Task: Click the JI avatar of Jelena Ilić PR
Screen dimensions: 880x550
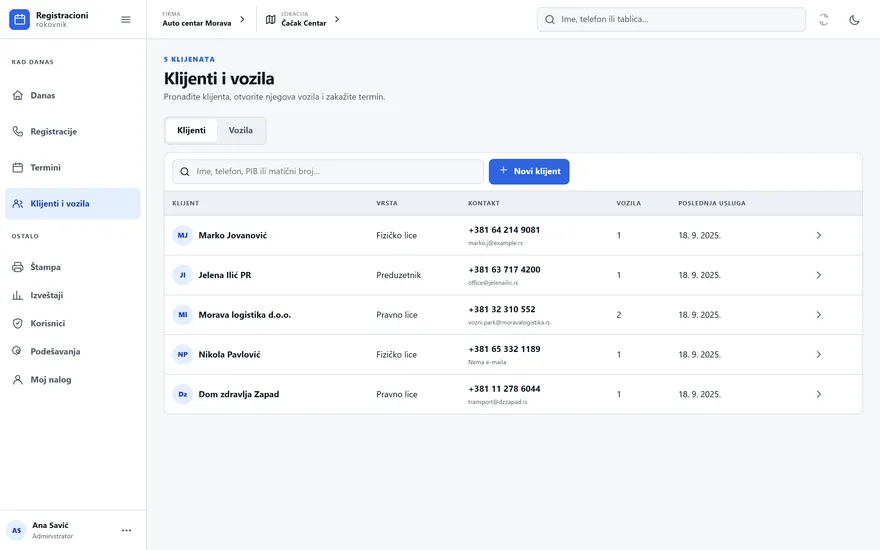Action: click(182, 275)
